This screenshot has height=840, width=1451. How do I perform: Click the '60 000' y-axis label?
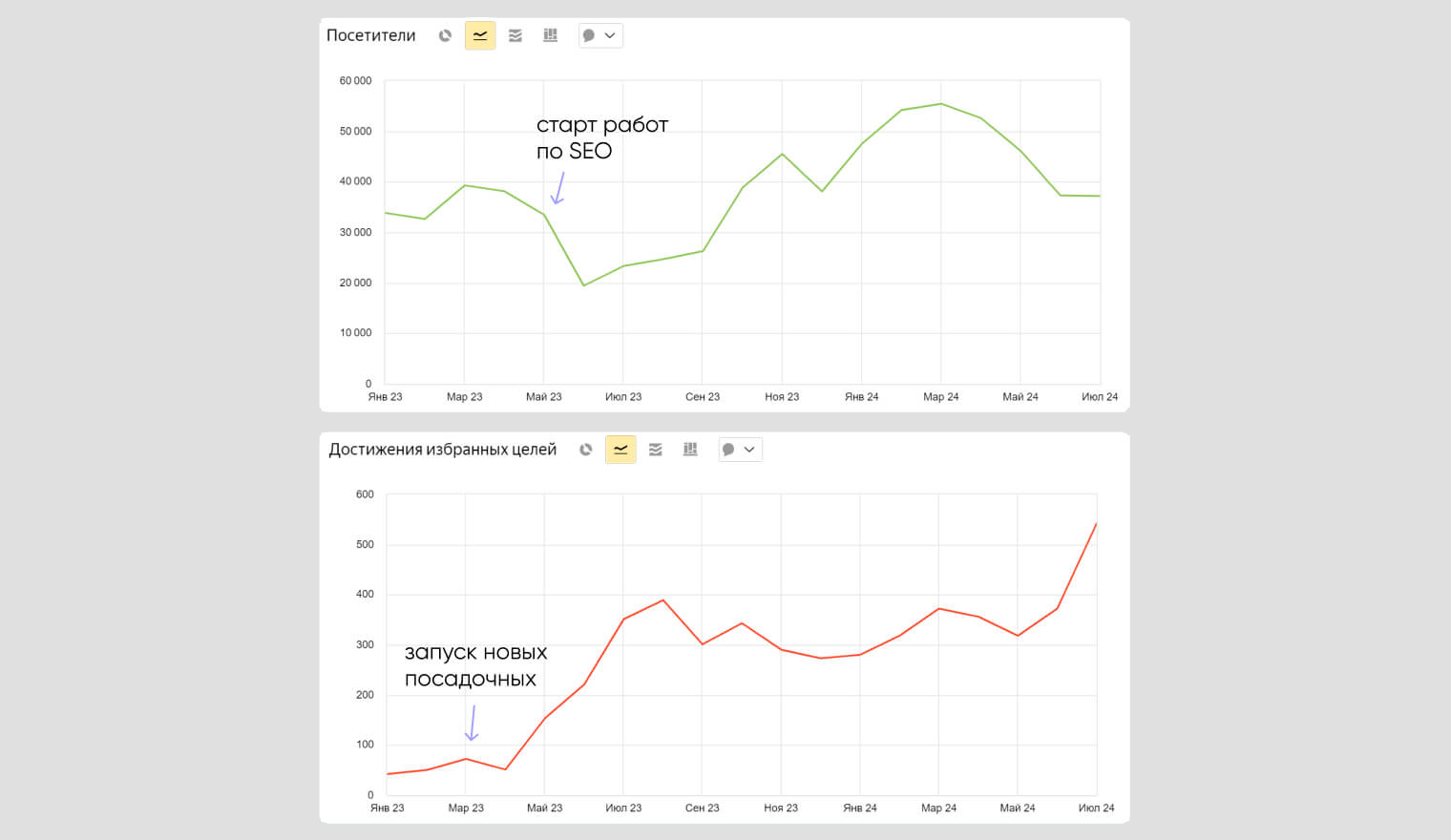355,81
